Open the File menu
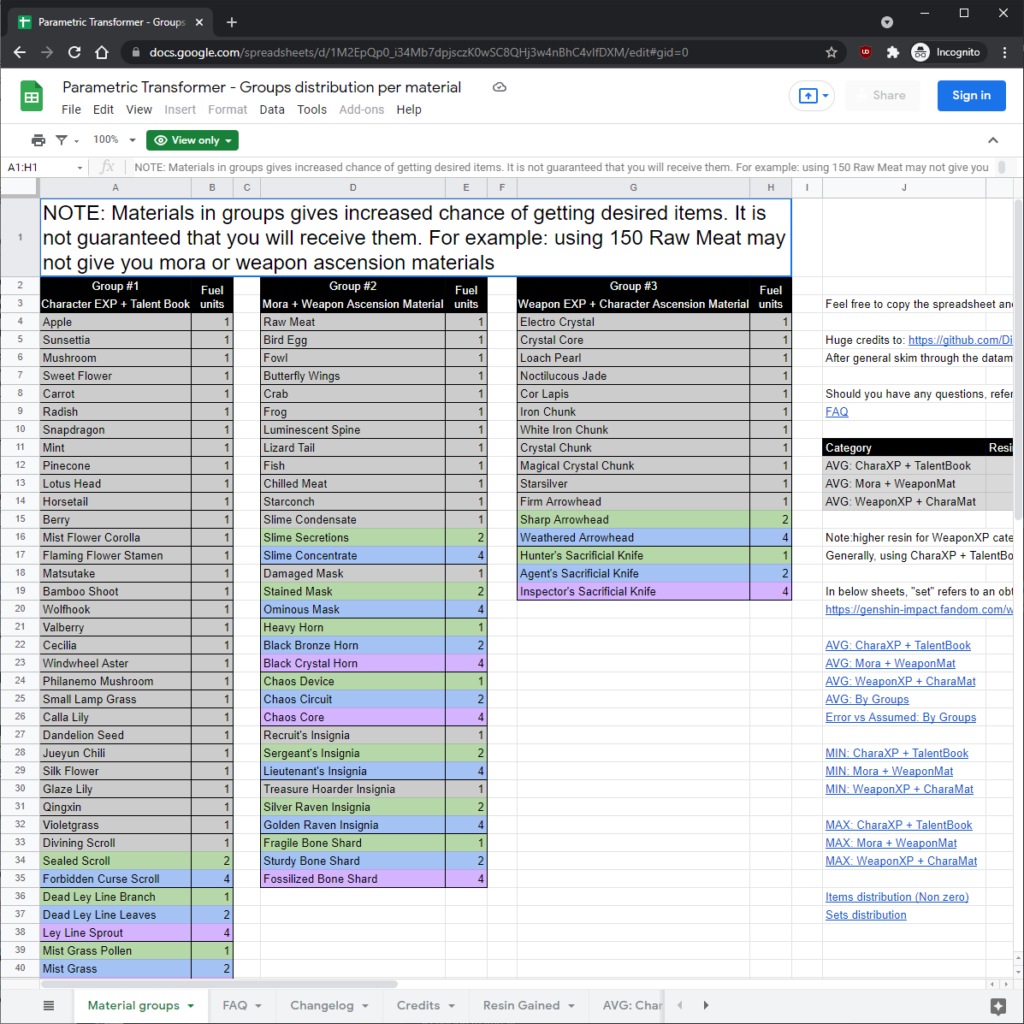This screenshot has height=1024, width=1024. click(x=71, y=110)
